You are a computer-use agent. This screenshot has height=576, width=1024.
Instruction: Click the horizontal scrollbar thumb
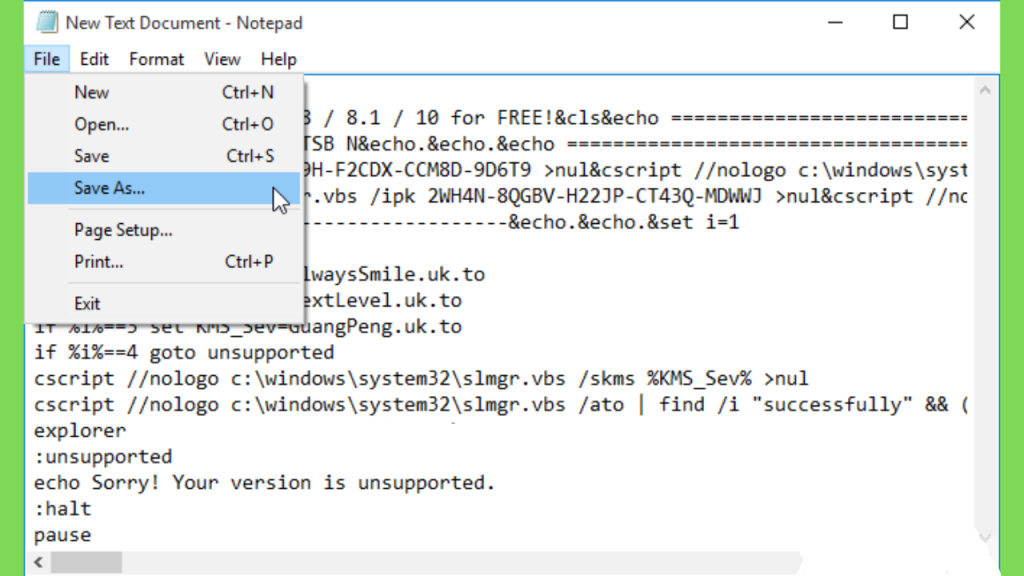[86, 562]
